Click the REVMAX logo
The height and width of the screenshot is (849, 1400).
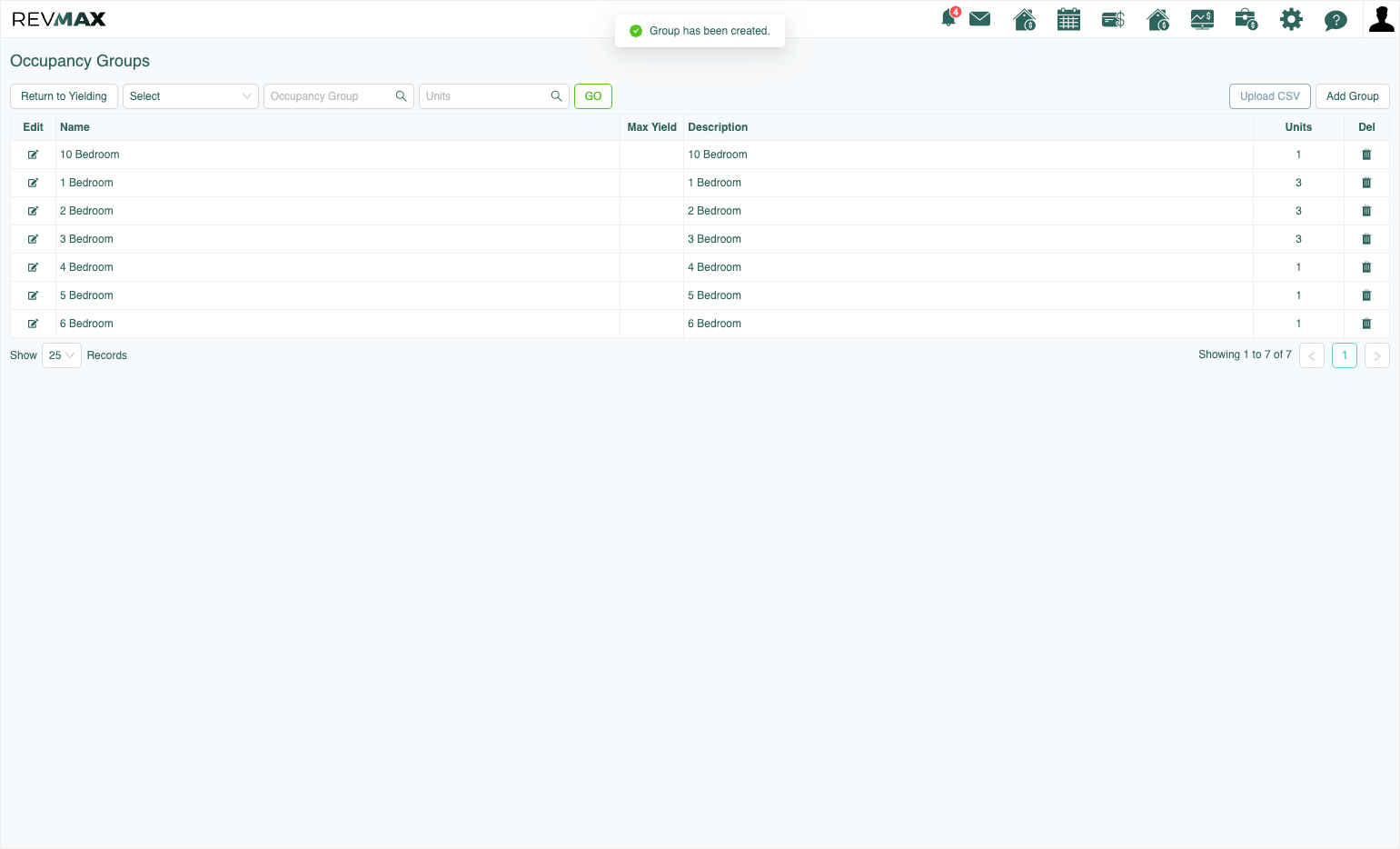[59, 19]
